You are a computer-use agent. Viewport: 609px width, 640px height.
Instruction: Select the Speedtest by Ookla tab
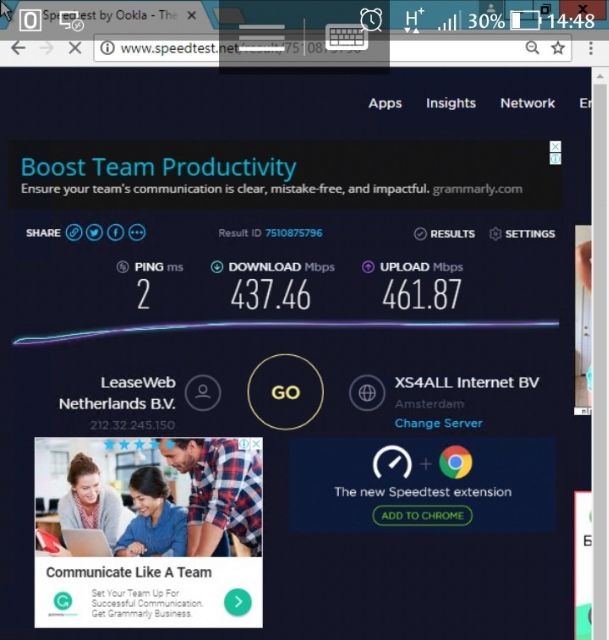click(x=110, y=16)
